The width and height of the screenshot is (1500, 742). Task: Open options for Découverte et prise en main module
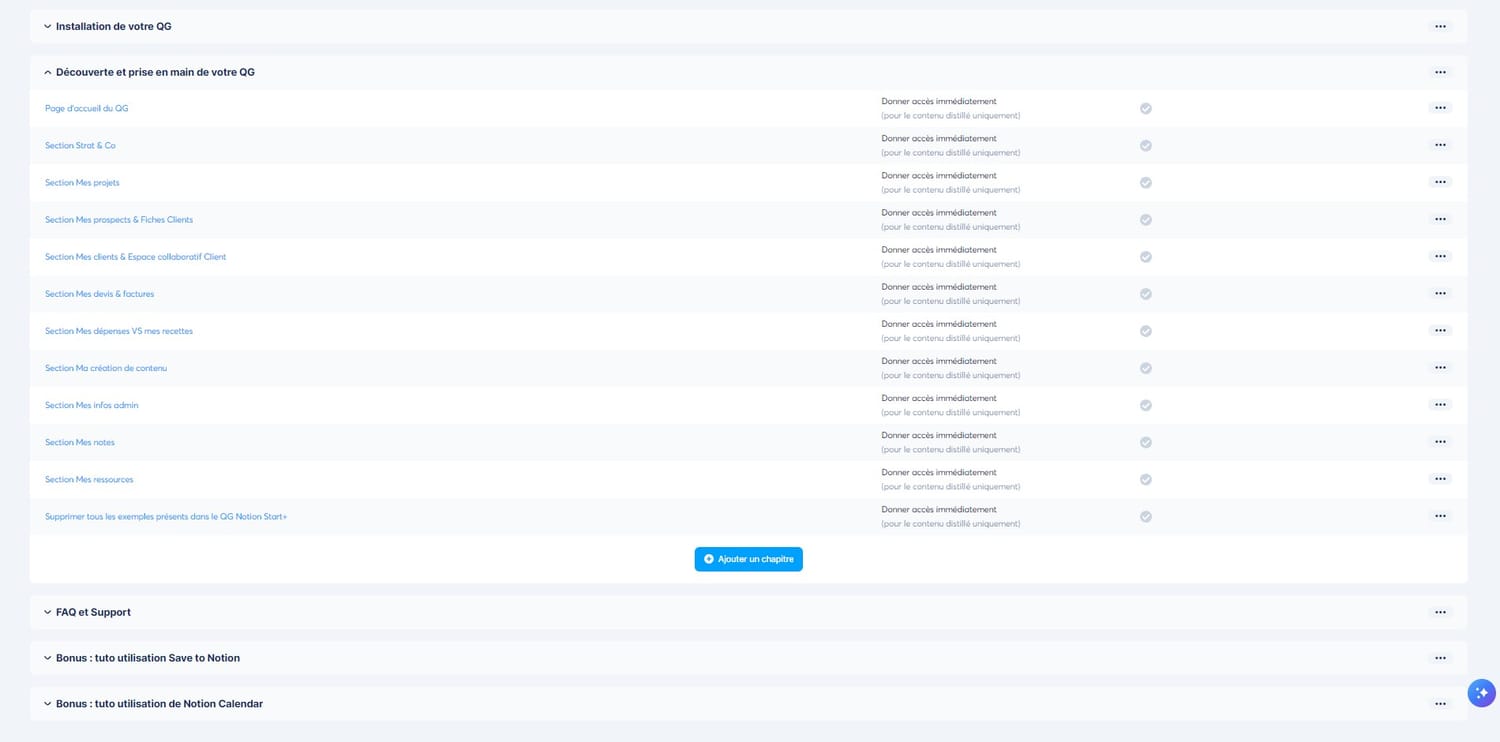point(1440,72)
